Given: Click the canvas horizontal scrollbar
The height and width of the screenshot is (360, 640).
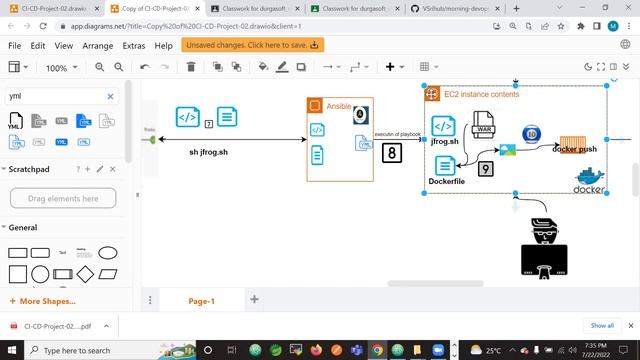Looking at the screenshot, I should (x=436, y=283).
